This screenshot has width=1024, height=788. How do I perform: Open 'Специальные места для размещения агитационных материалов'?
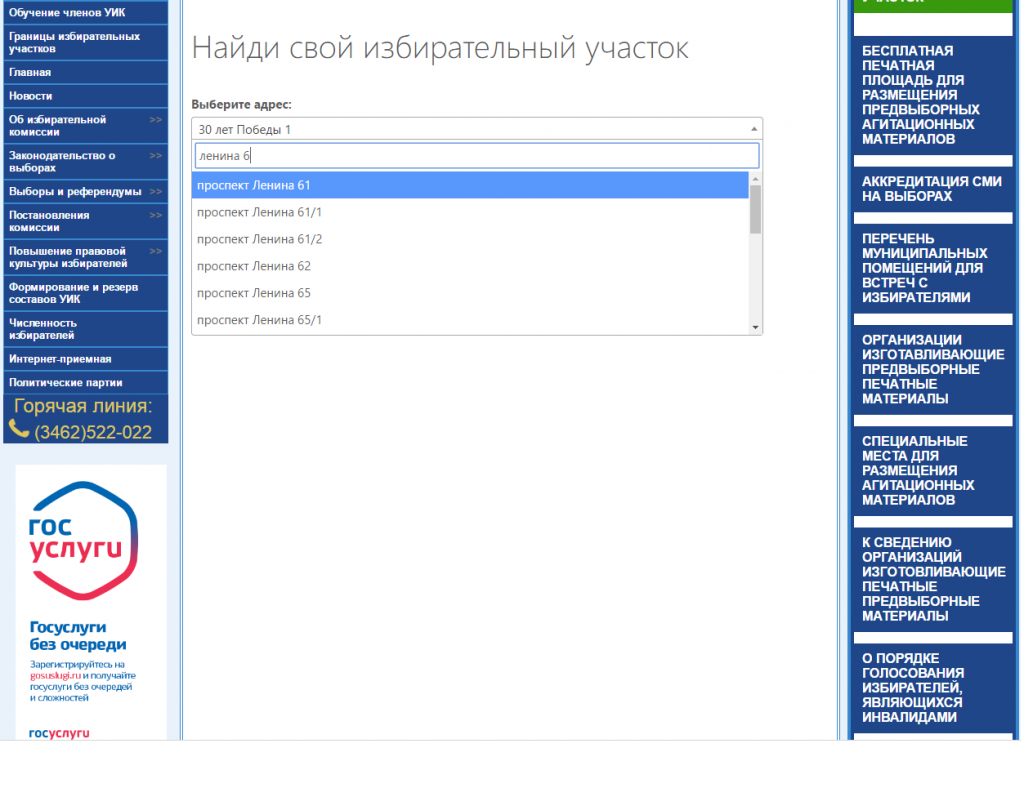pos(917,470)
